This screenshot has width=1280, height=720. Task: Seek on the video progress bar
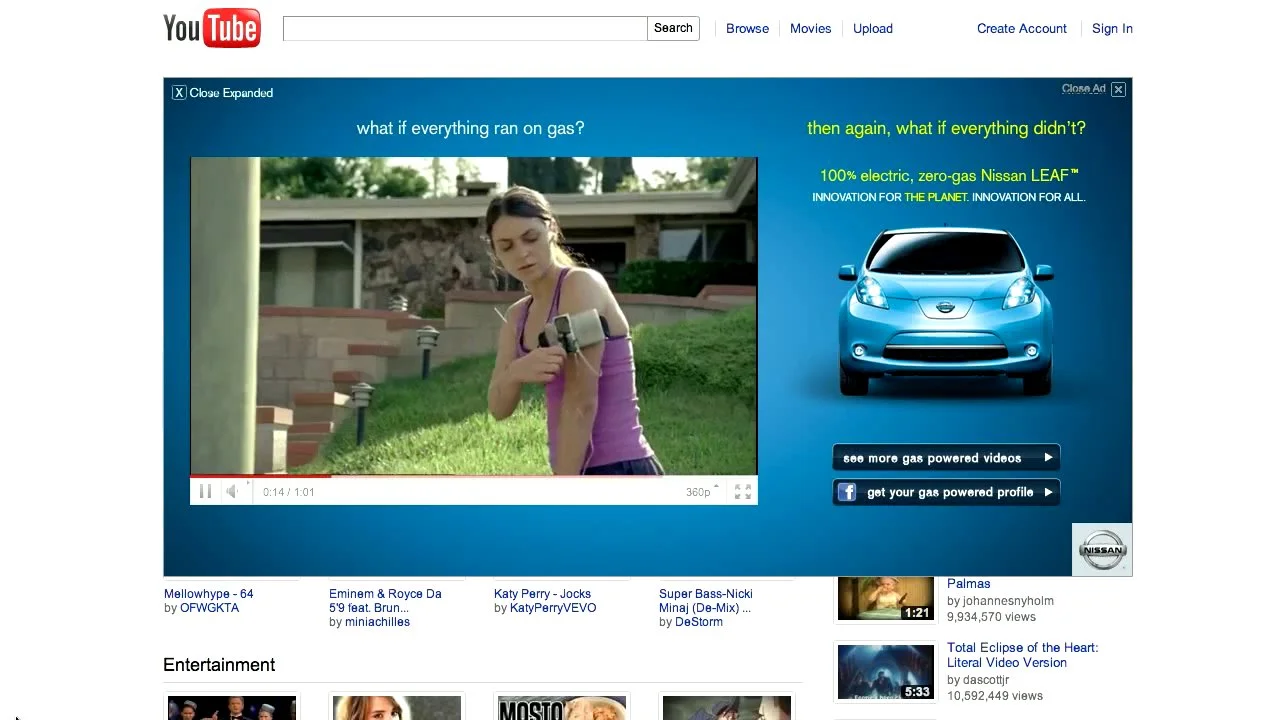(x=473, y=476)
